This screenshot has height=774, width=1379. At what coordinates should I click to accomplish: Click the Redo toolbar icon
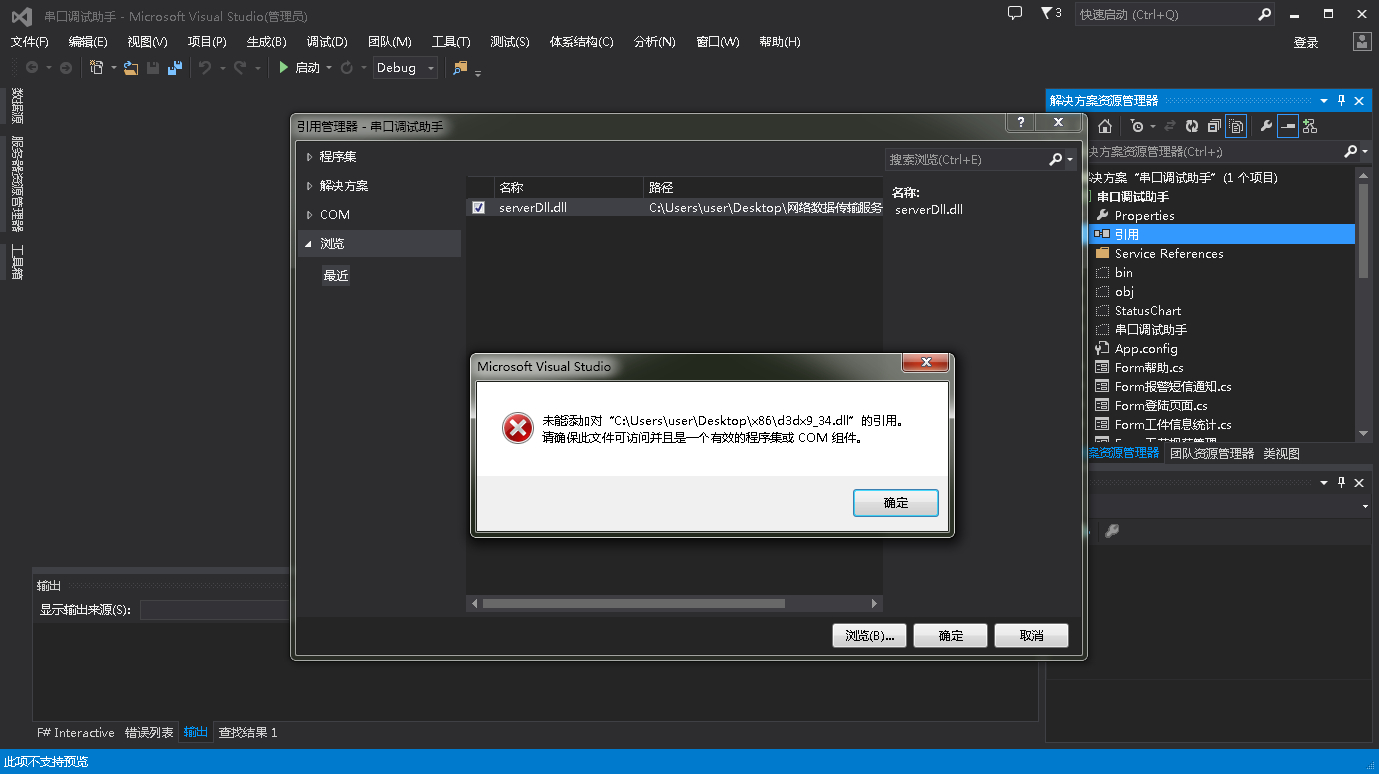240,68
